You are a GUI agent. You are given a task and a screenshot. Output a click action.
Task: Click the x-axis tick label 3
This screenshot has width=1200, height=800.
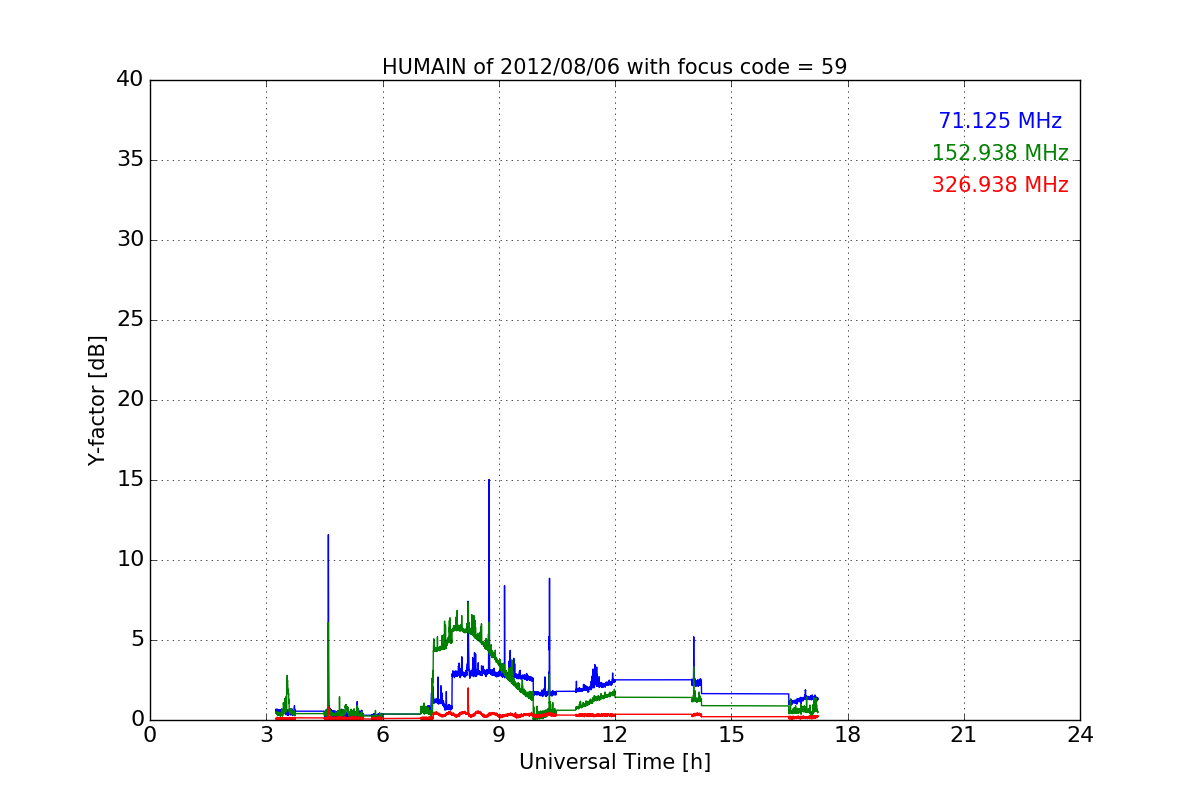(x=266, y=735)
